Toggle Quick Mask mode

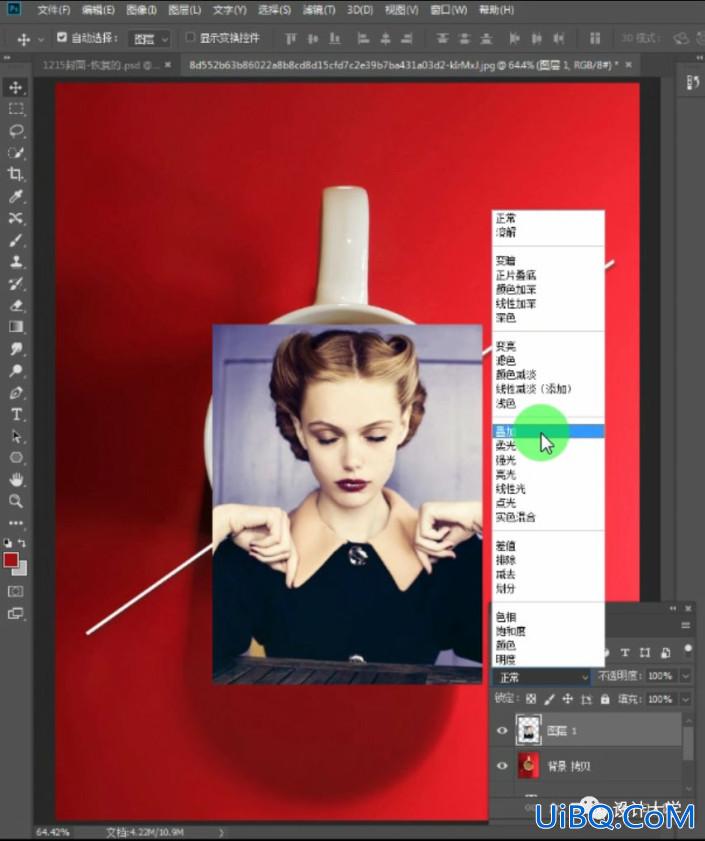coord(16,591)
